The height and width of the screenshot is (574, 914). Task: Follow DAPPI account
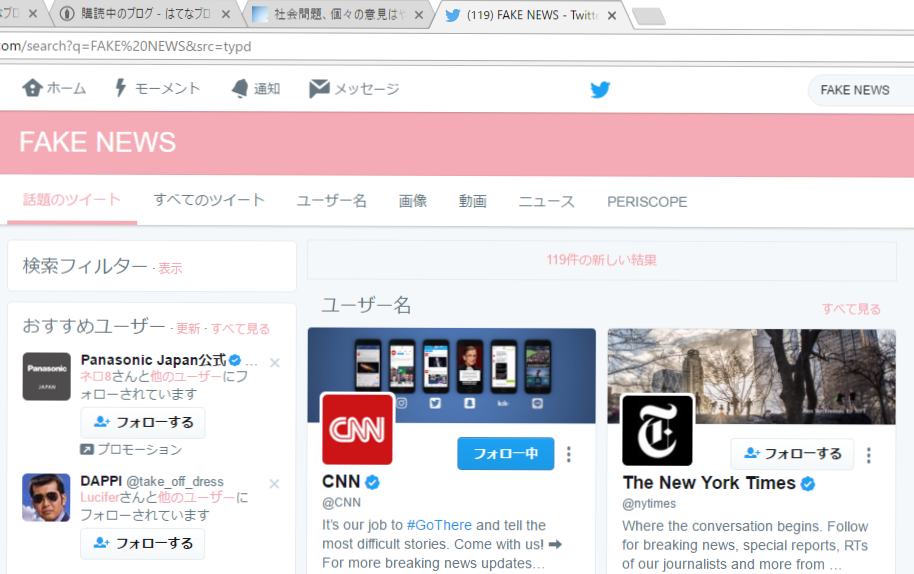pyautogui.click(x=143, y=544)
